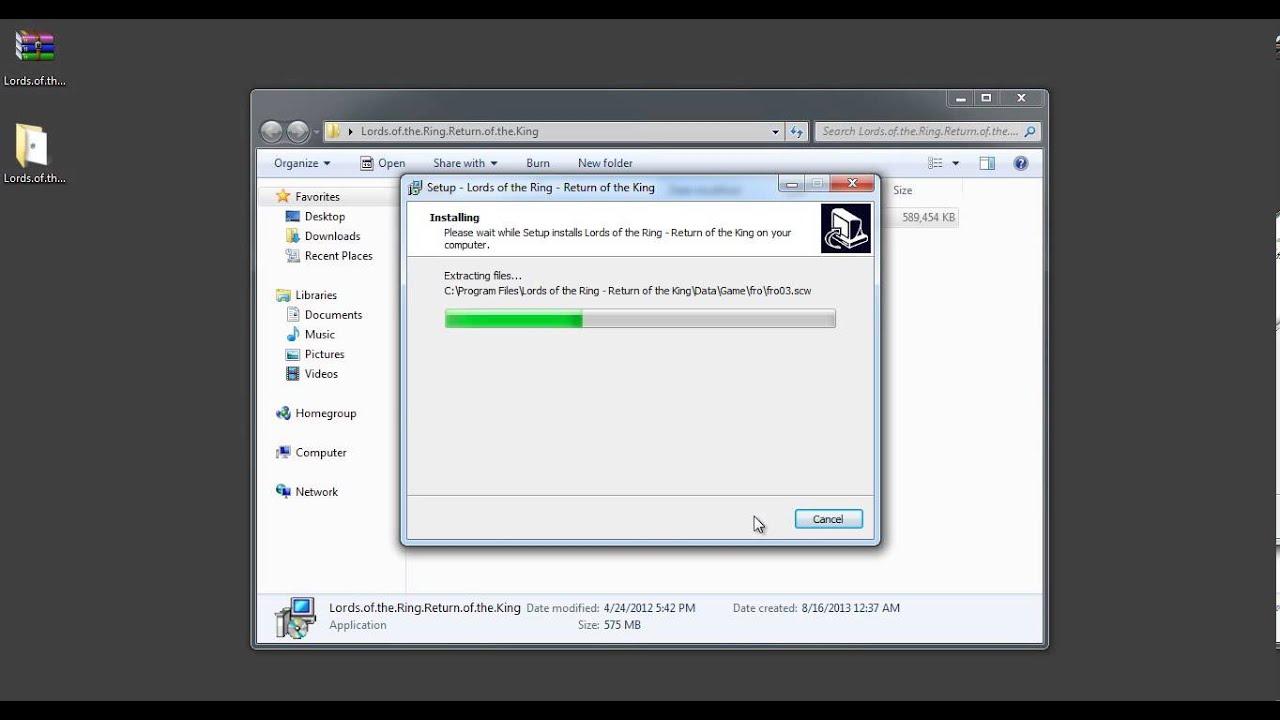Viewport: 1280px width, 720px height.
Task: Click the Lords.of.the.Ring.Return.of.the.King name in the details pane
Action: coord(425,608)
